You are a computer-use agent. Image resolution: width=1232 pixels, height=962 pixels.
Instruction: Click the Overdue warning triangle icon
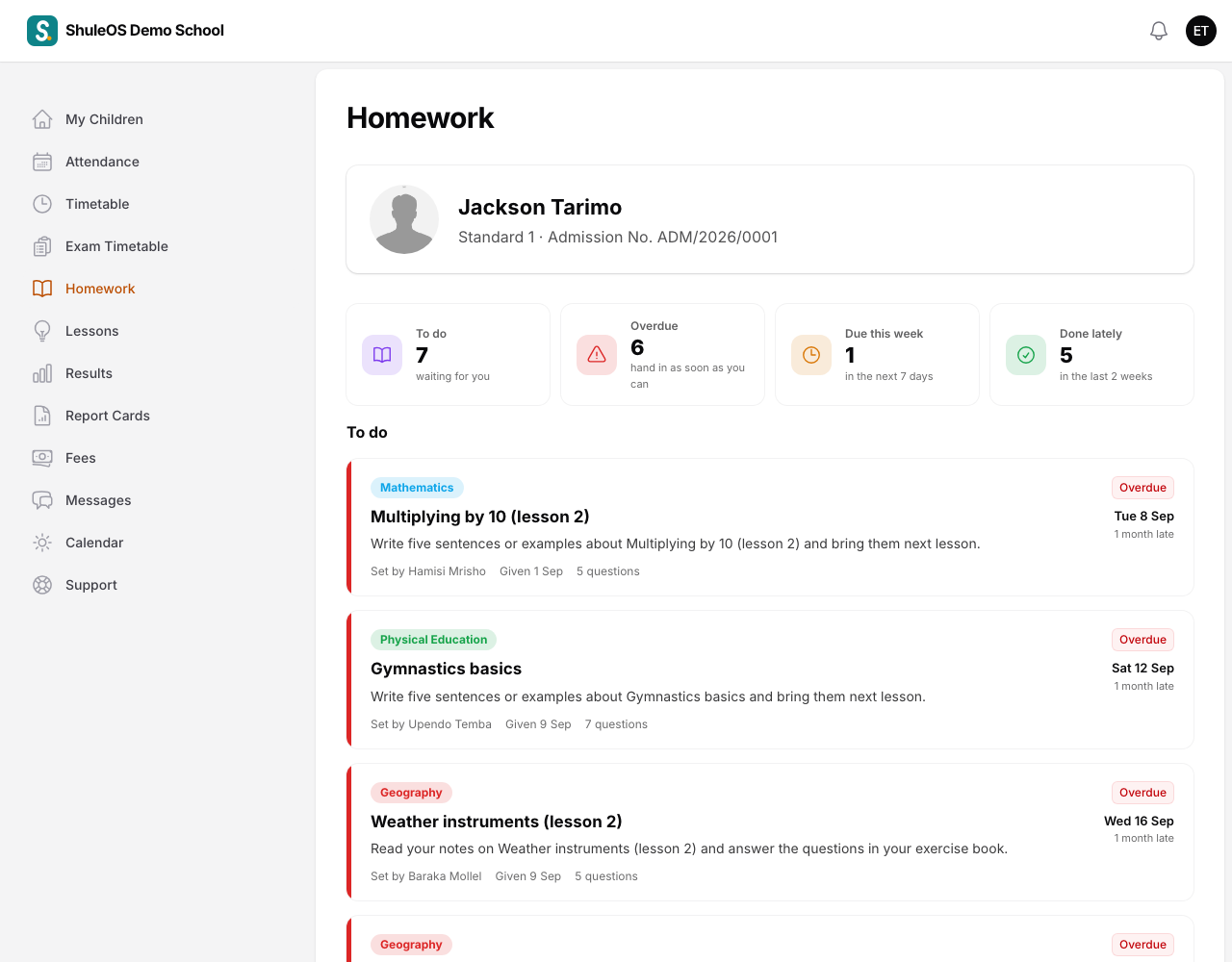click(x=597, y=355)
